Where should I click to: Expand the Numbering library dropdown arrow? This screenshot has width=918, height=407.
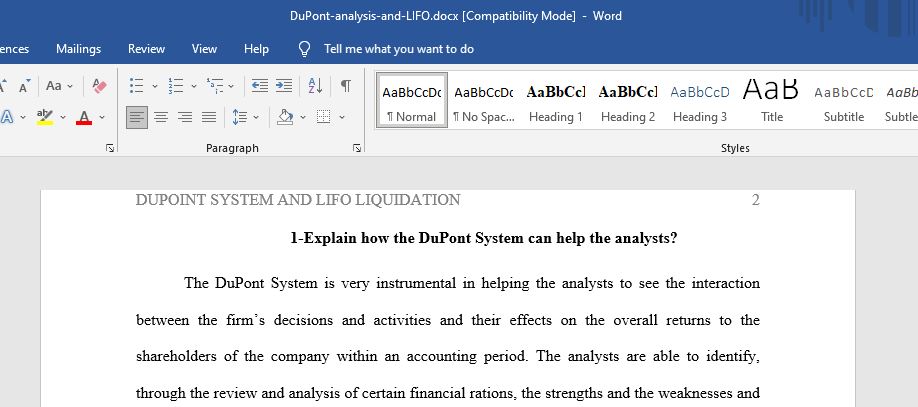(194, 85)
